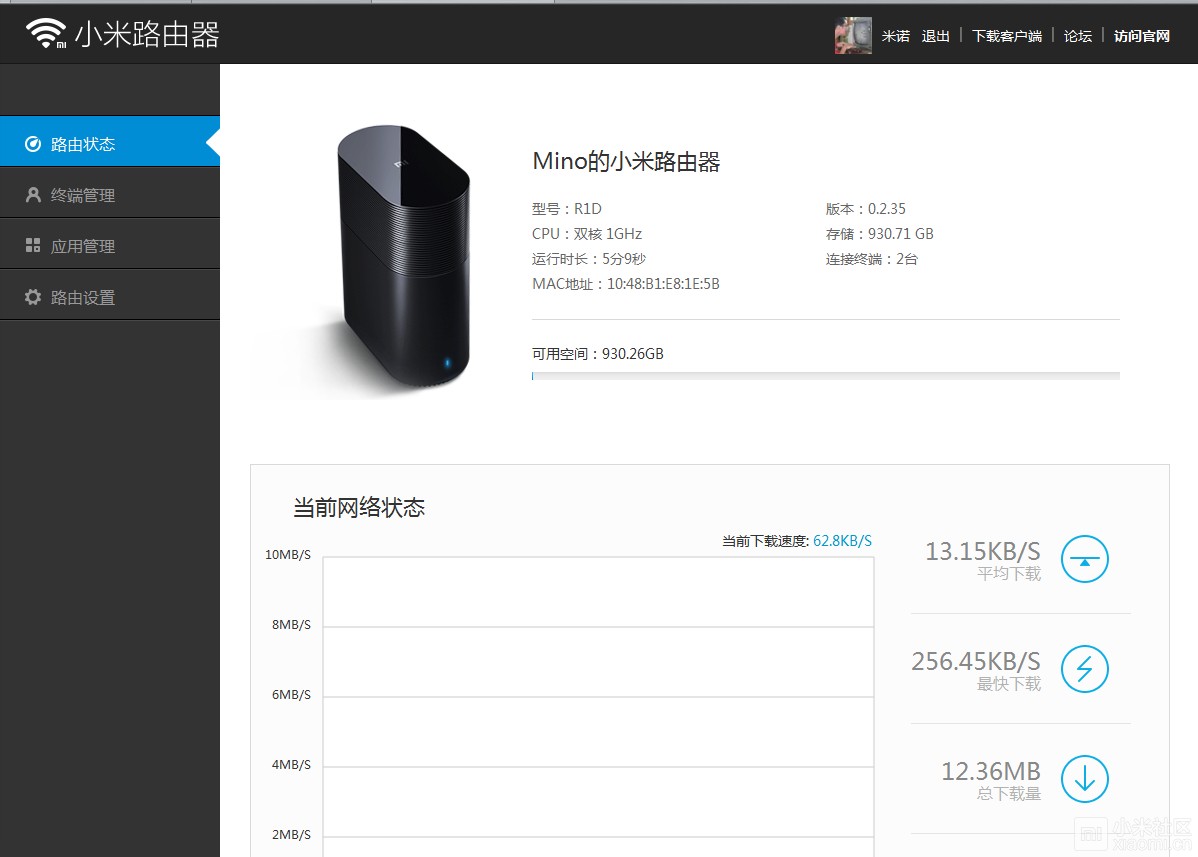Click the average download speed gauge icon

1084,559
